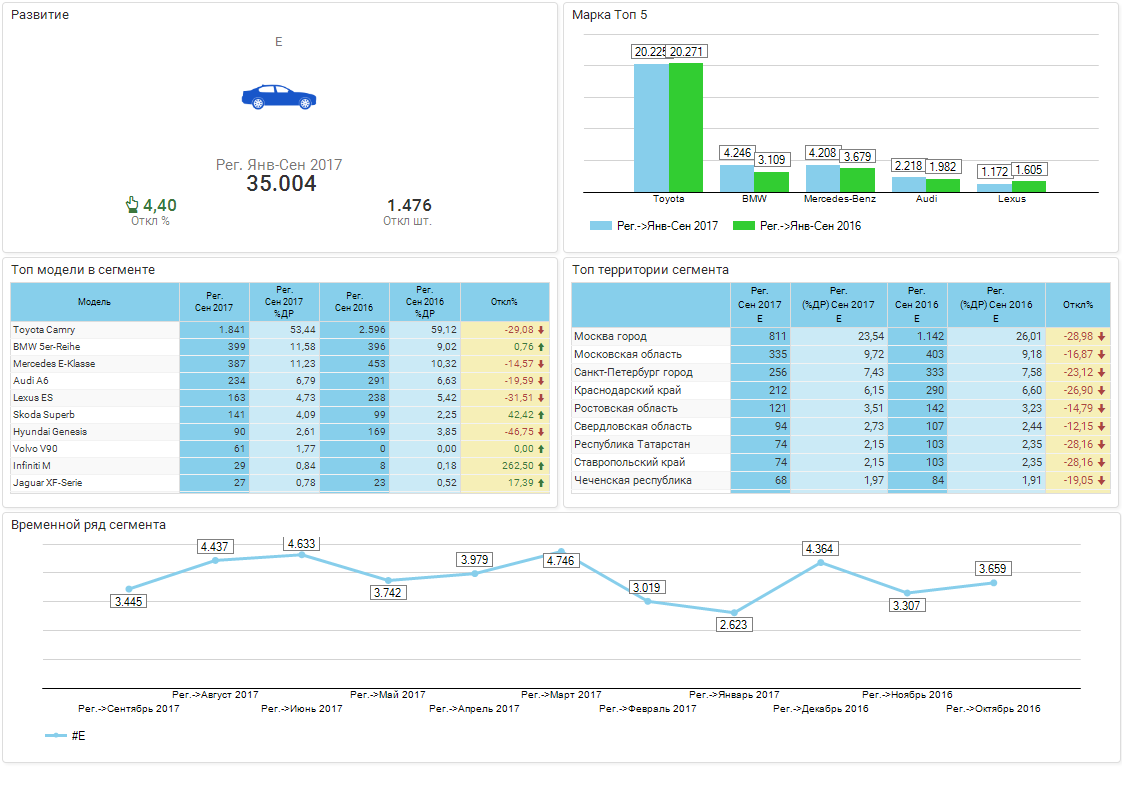Viewport: 1122px width, 793px height.
Task: Click the green up arrow in Skoda Superb row
Action: point(541,415)
